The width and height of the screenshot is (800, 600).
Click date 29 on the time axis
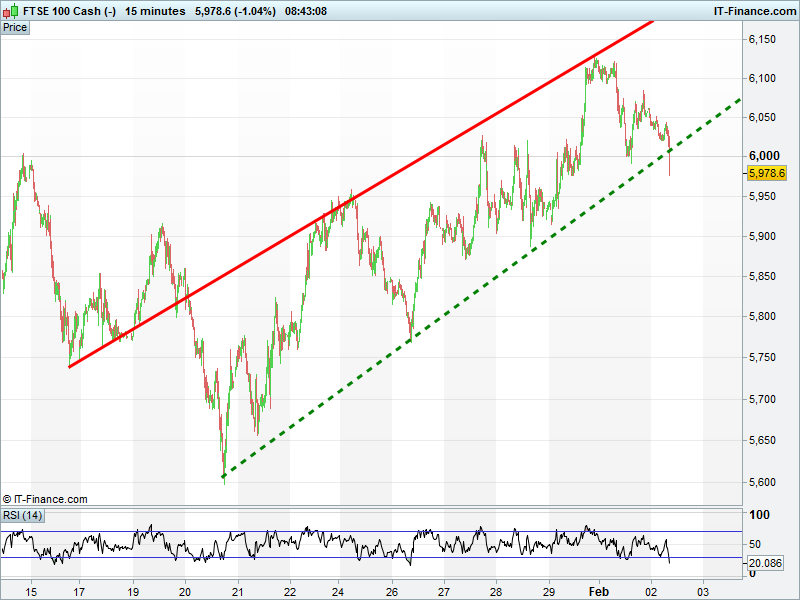tap(549, 591)
